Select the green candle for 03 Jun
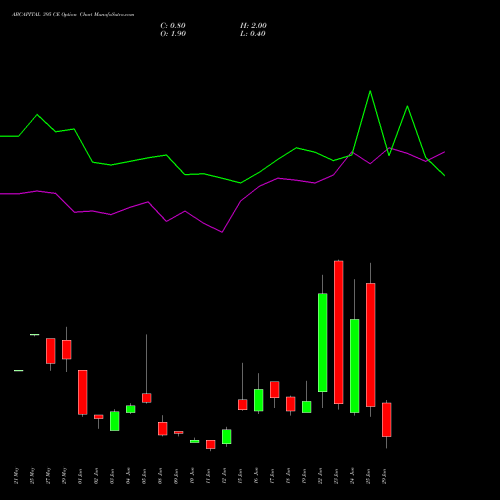Viewport: 500px width, 500px height. (x=115, y=421)
